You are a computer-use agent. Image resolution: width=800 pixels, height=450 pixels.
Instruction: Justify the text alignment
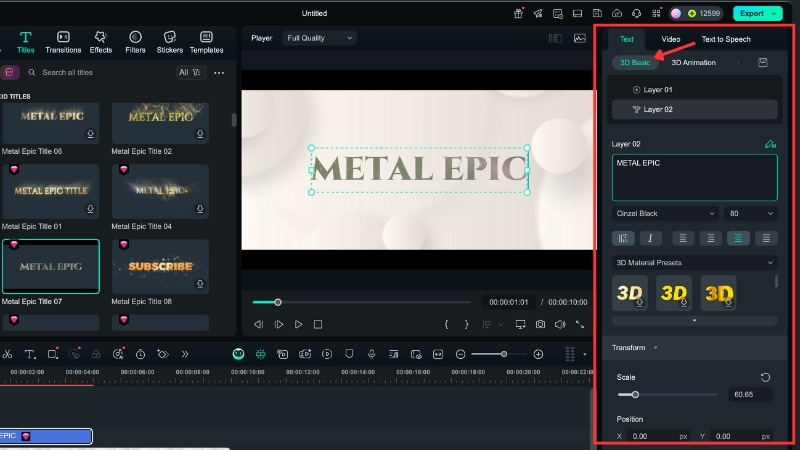pos(766,238)
